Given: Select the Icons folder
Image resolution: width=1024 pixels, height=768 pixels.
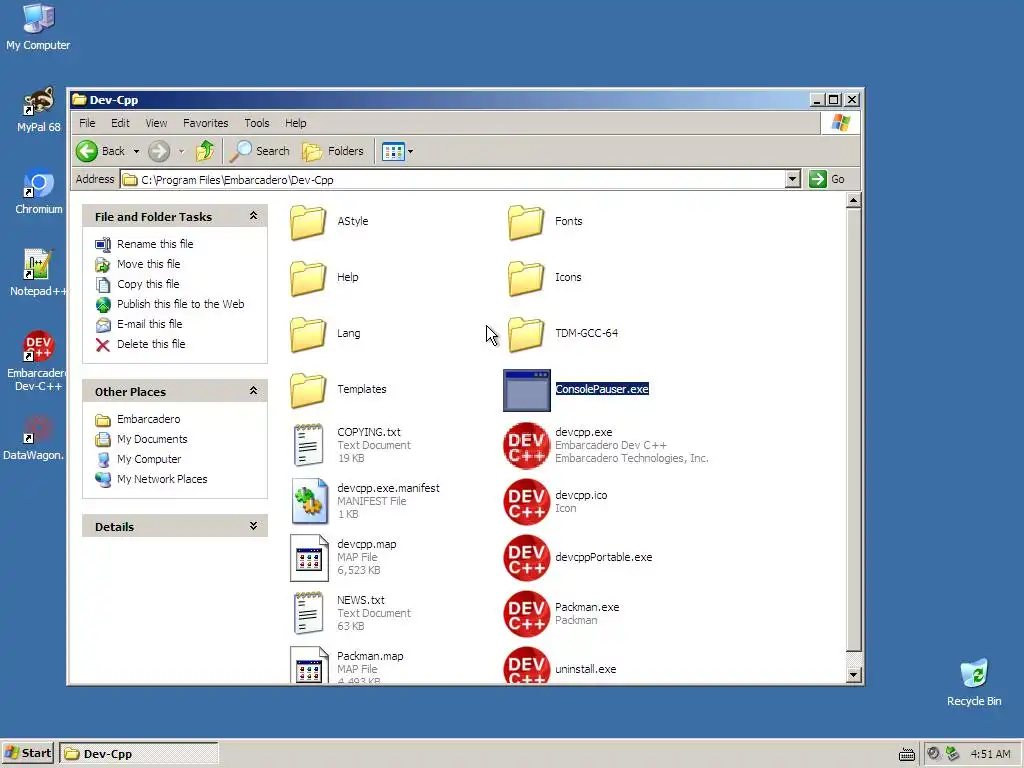Looking at the screenshot, I should pyautogui.click(x=526, y=278).
